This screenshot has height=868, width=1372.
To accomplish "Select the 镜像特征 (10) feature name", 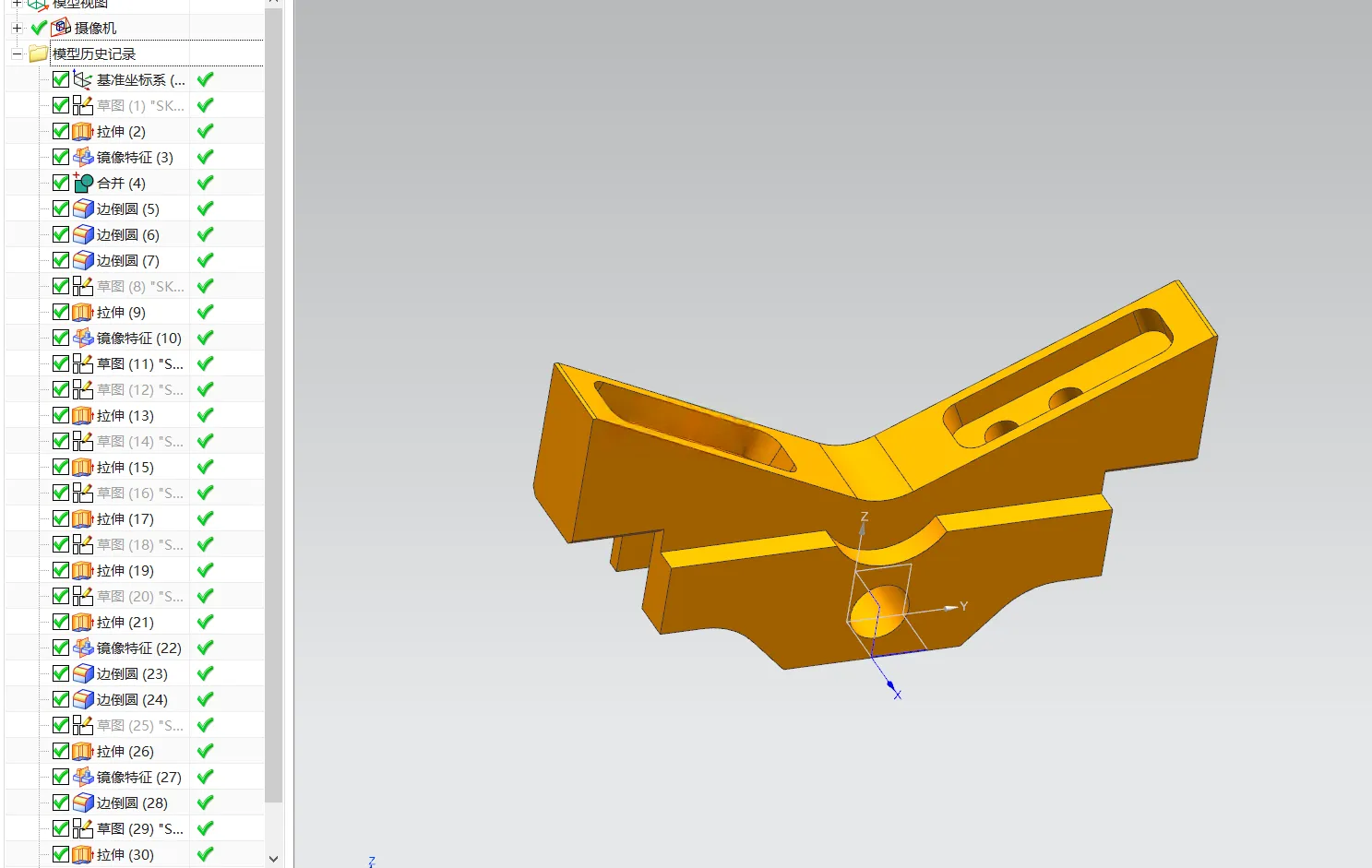I will click(139, 339).
